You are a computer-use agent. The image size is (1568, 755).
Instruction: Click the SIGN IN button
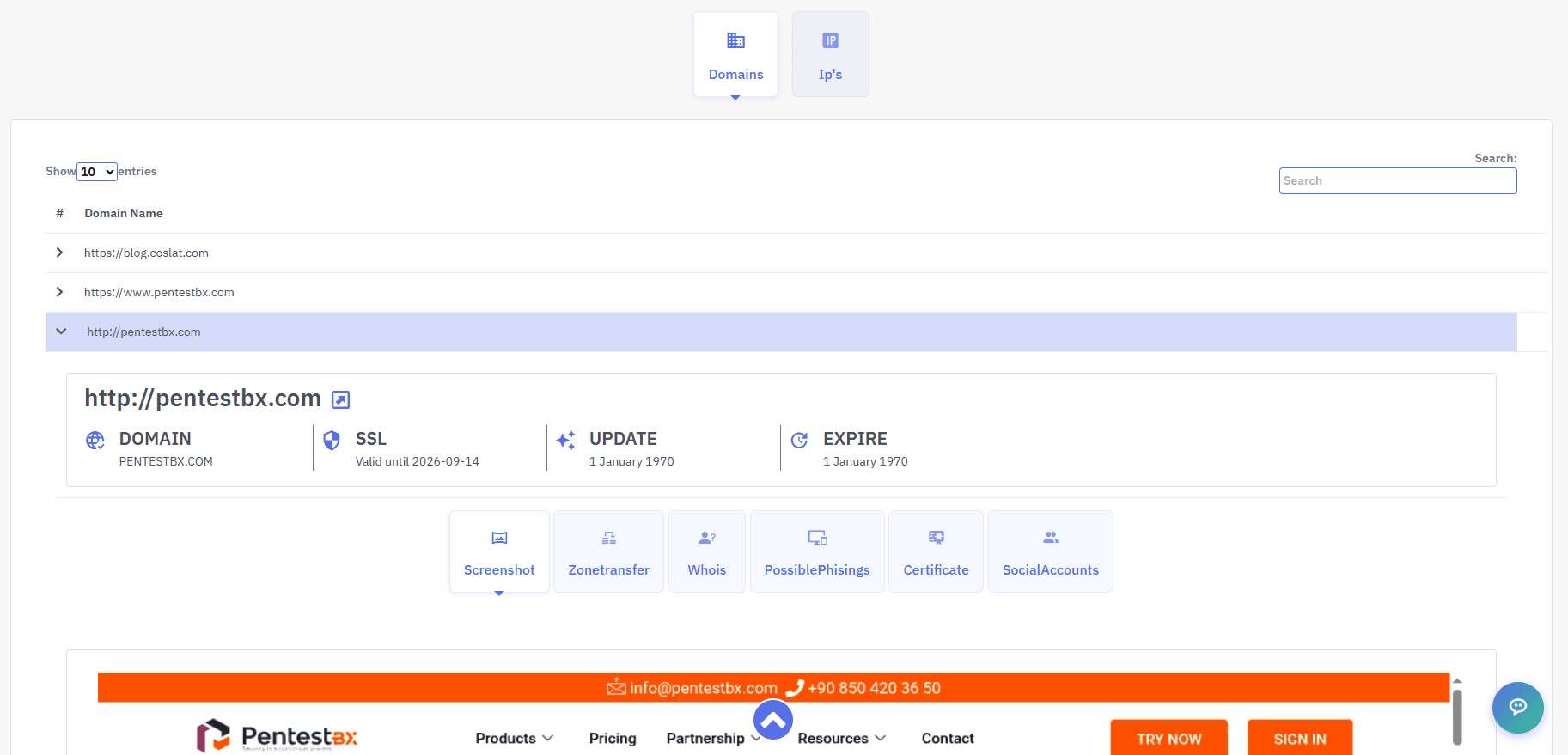point(1300,738)
